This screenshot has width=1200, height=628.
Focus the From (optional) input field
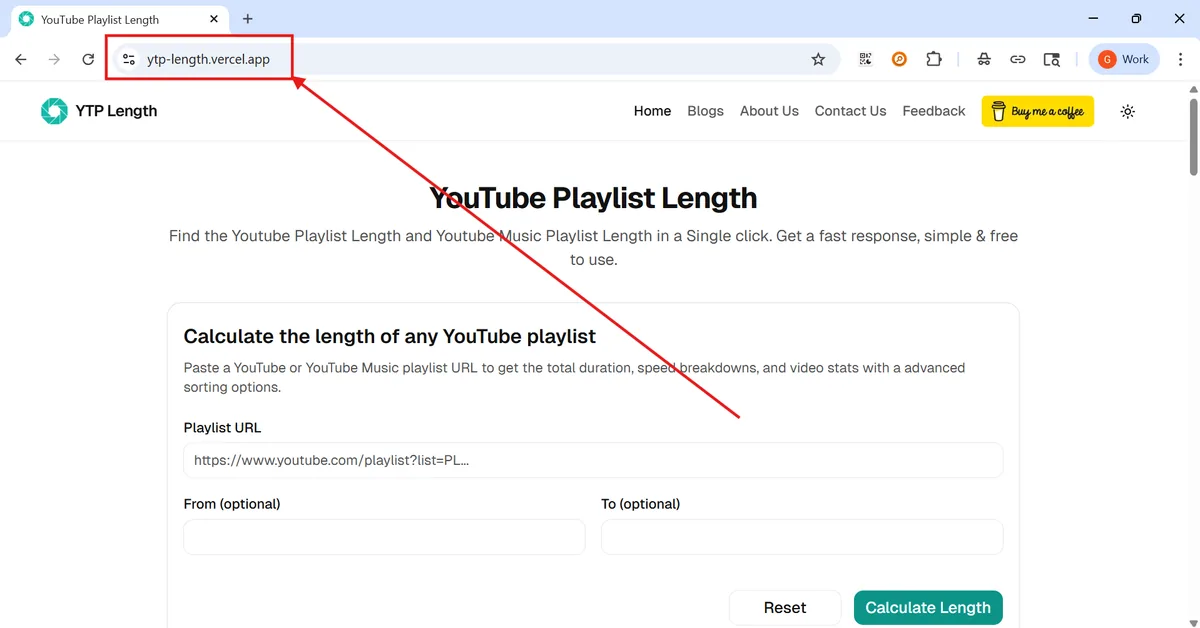pyautogui.click(x=384, y=537)
